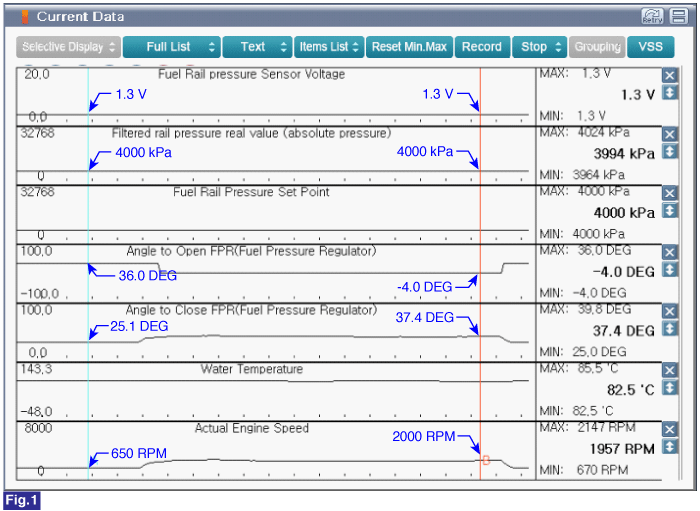The image size is (700, 511).
Task: Close the Filtered rail pressure real value graph
Action: pos(669,134)
